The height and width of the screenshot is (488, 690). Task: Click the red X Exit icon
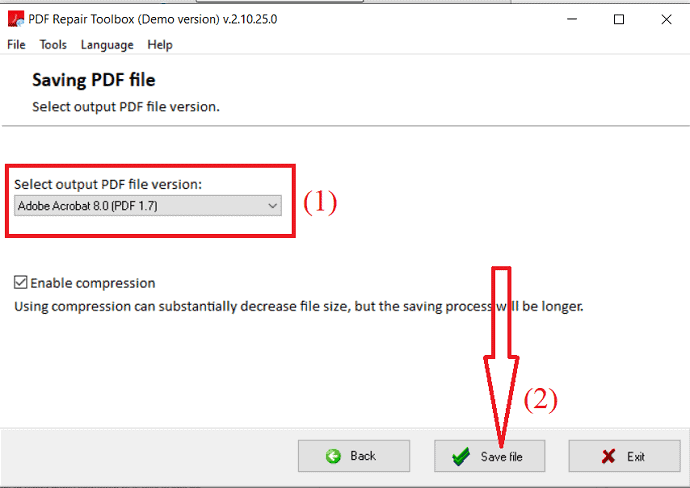click(609, 456)
